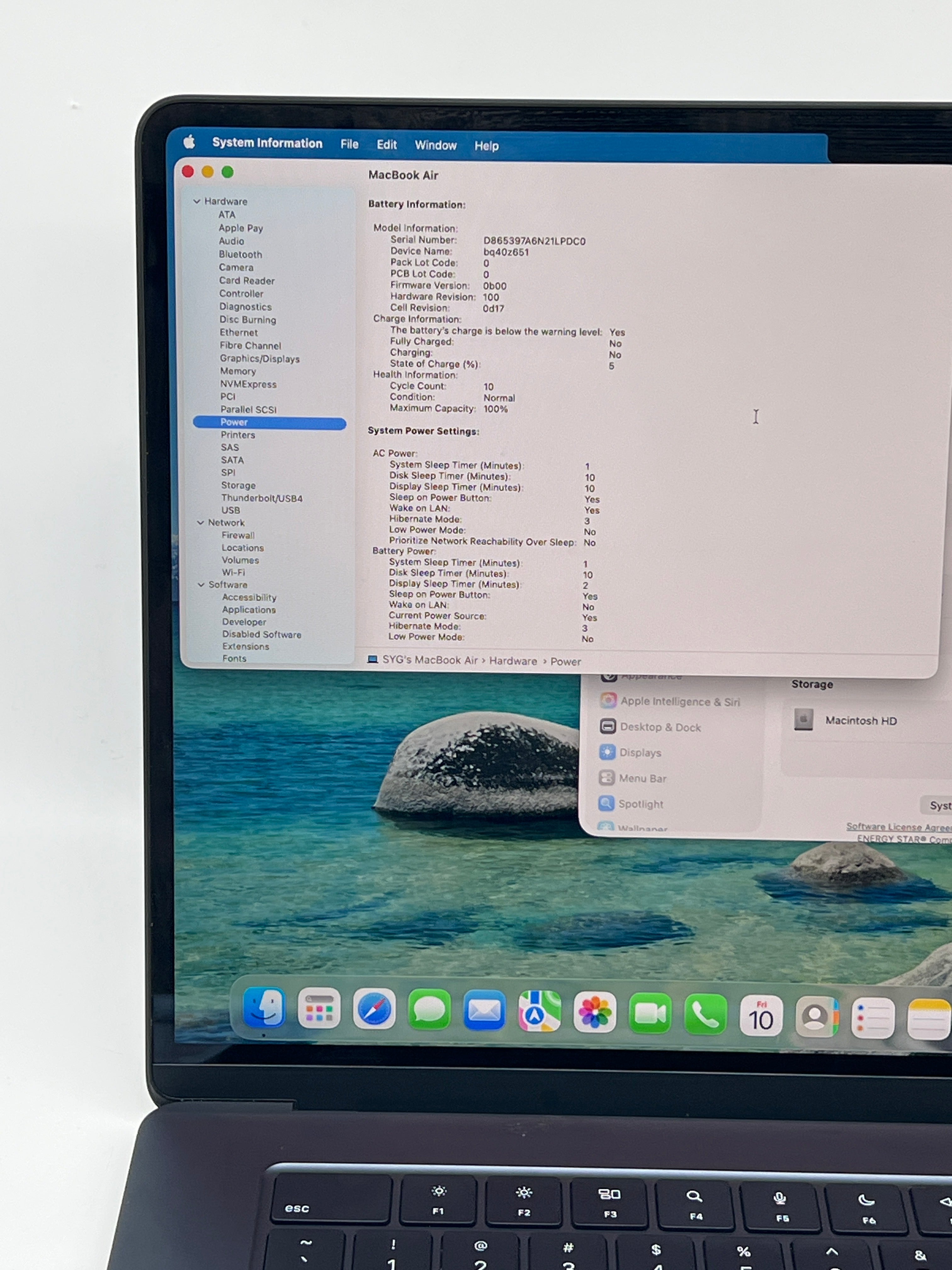Select Card Reader in sidebar
This screenshot has height=1270, width=952.
click(247, 281)
